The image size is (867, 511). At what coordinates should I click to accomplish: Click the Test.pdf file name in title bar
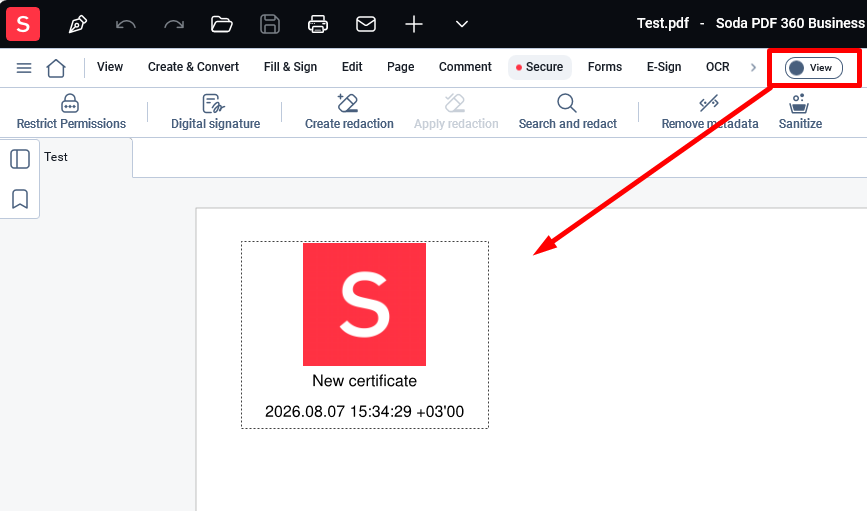pos(662,23)
